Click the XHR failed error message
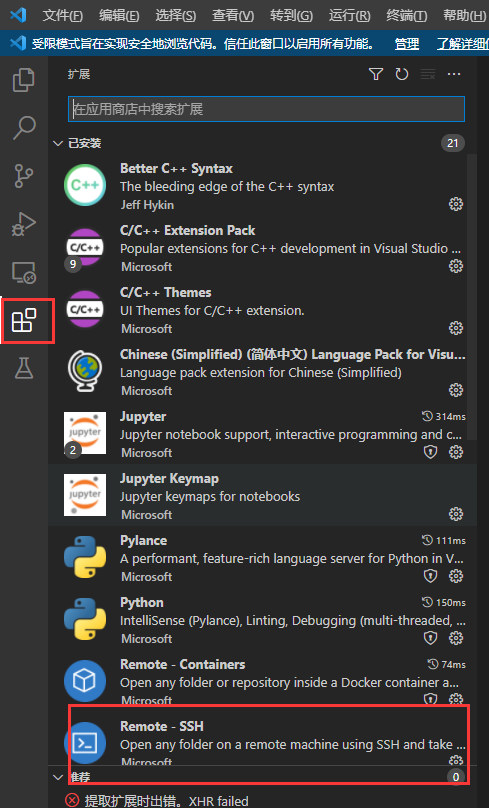Image resolution: width=489 pixels, height=808 pixels. [166, 801]
